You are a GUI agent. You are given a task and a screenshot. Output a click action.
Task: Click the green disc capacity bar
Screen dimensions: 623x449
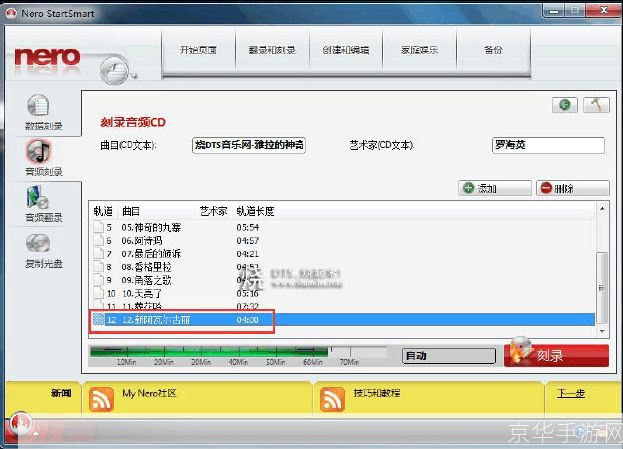tap(209, 351)
